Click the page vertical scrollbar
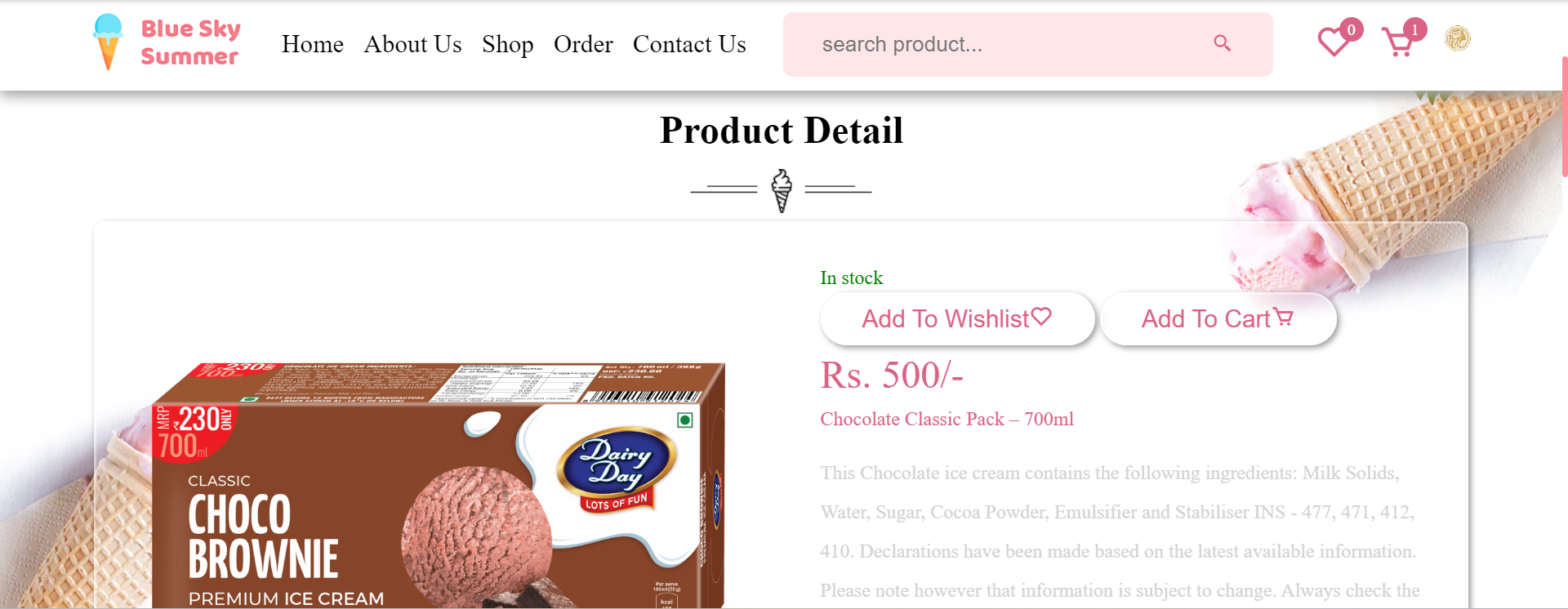 [x=1564, y=116]
